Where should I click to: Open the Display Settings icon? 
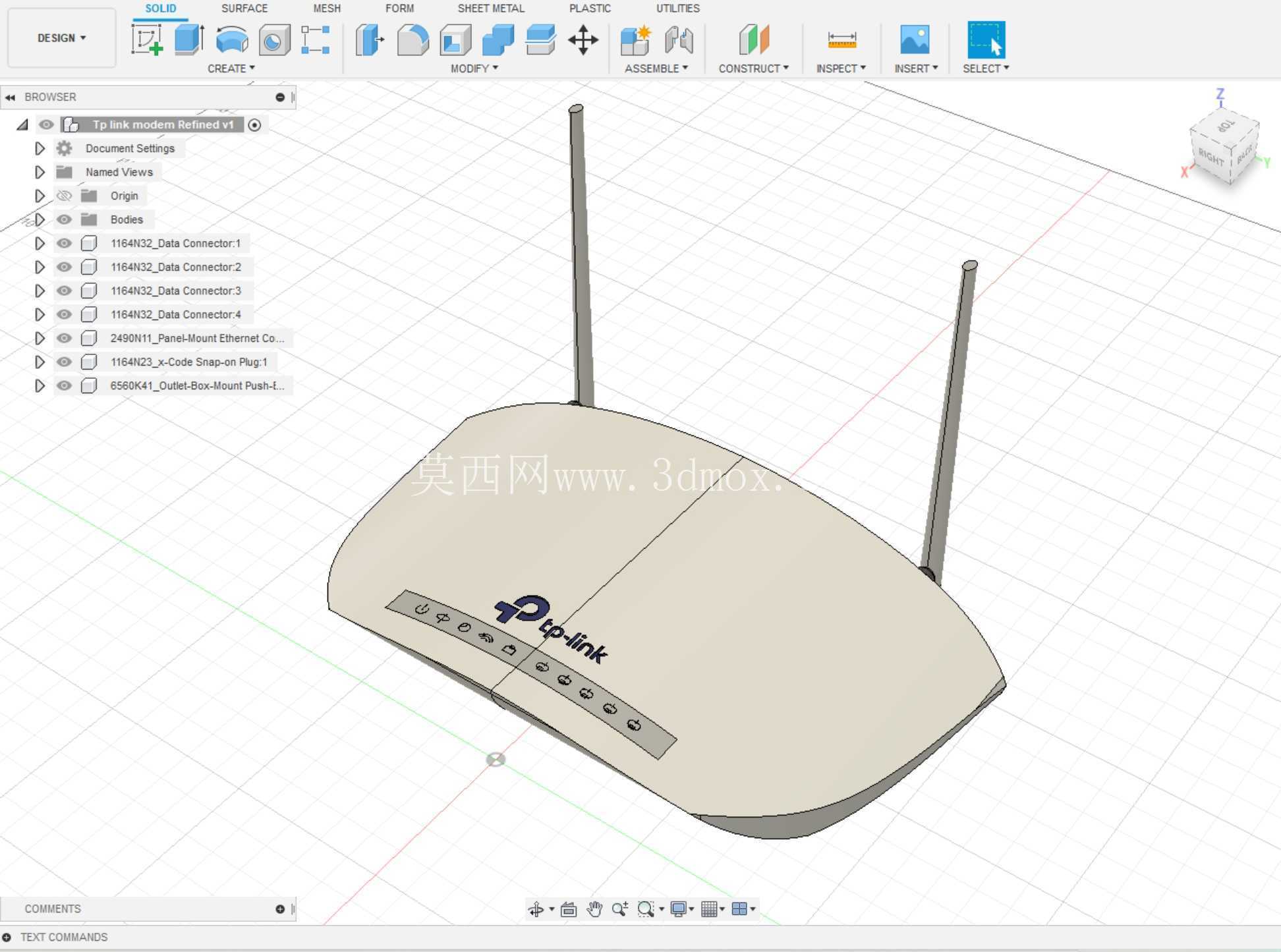click(x=678, y=909)
